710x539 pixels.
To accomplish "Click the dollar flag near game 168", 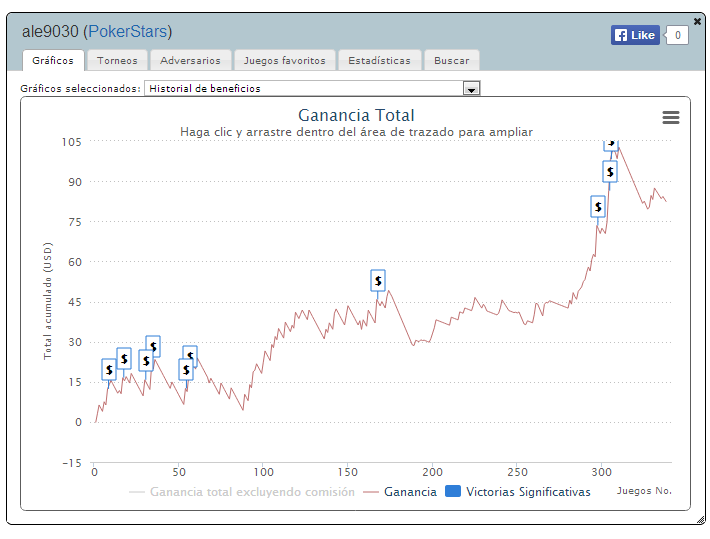I will (378, 281).
